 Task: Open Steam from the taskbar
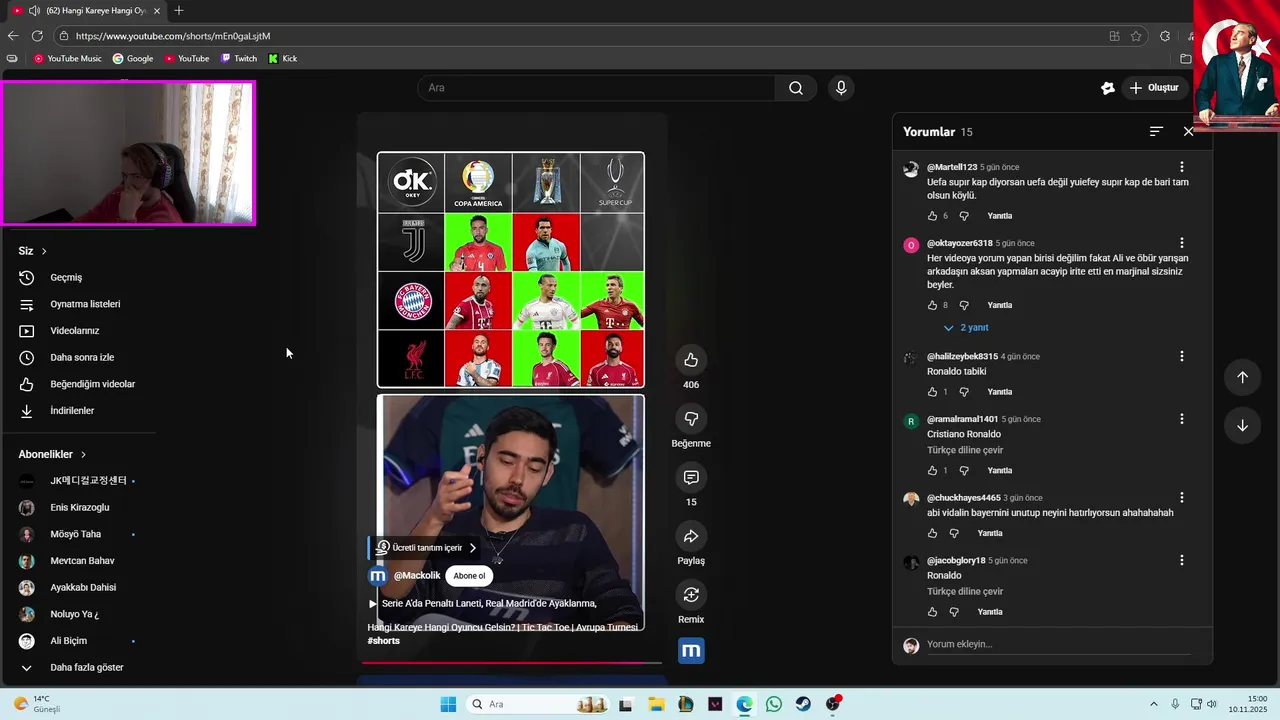coord(803,704)
